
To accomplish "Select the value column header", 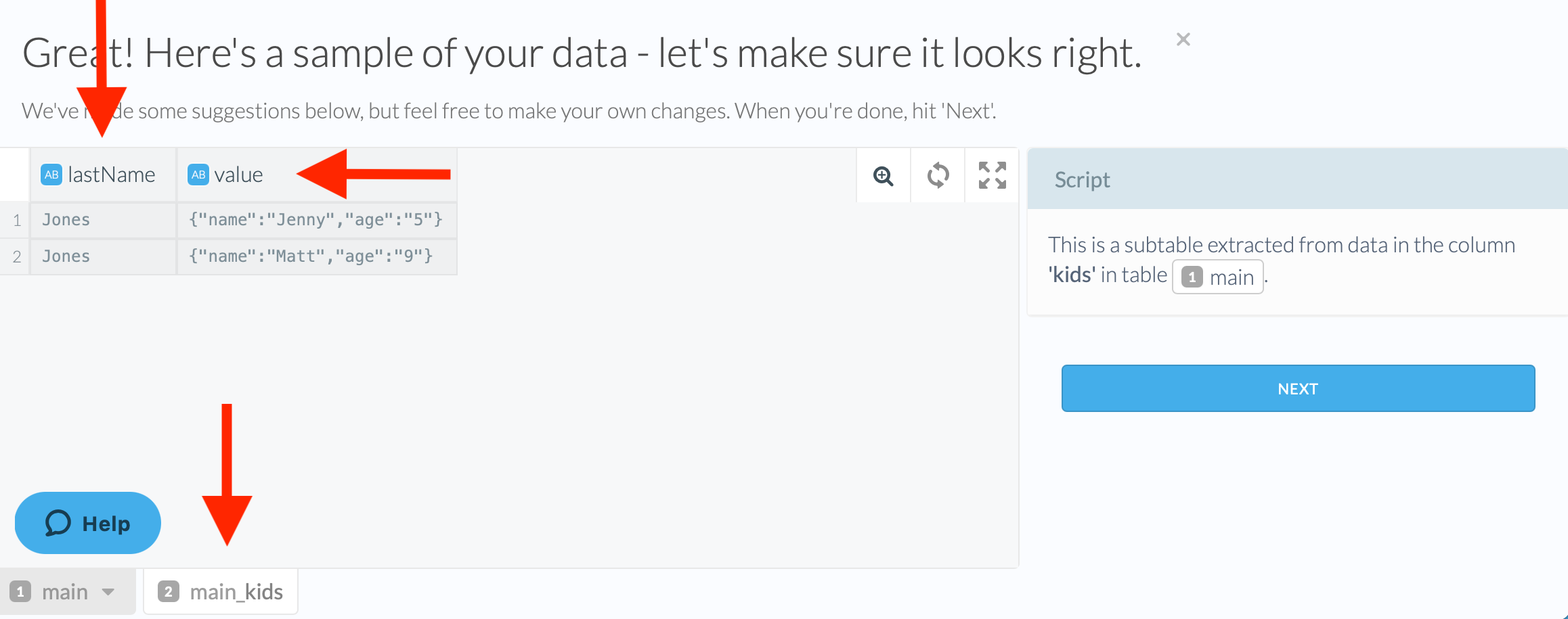I will 238,175.
